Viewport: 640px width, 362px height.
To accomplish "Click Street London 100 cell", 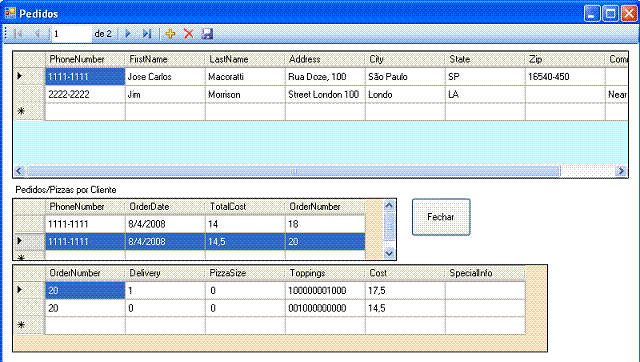I will pos(325,94).
